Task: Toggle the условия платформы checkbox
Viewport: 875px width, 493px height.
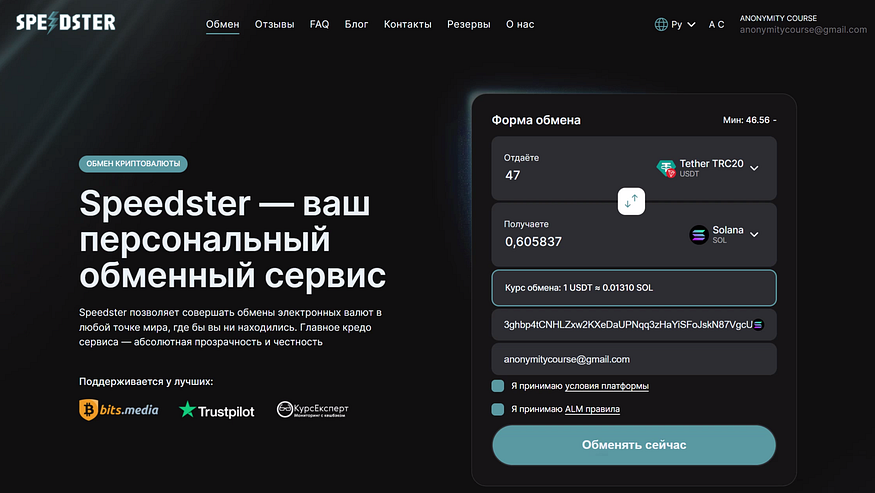Action: [498, 386]
